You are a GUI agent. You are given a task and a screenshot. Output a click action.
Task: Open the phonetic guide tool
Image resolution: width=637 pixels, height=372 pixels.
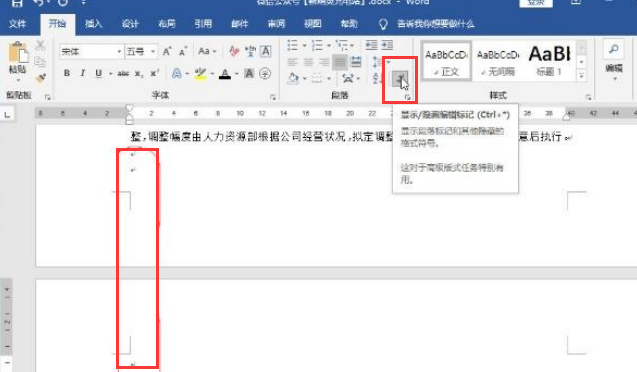[250, 51]
